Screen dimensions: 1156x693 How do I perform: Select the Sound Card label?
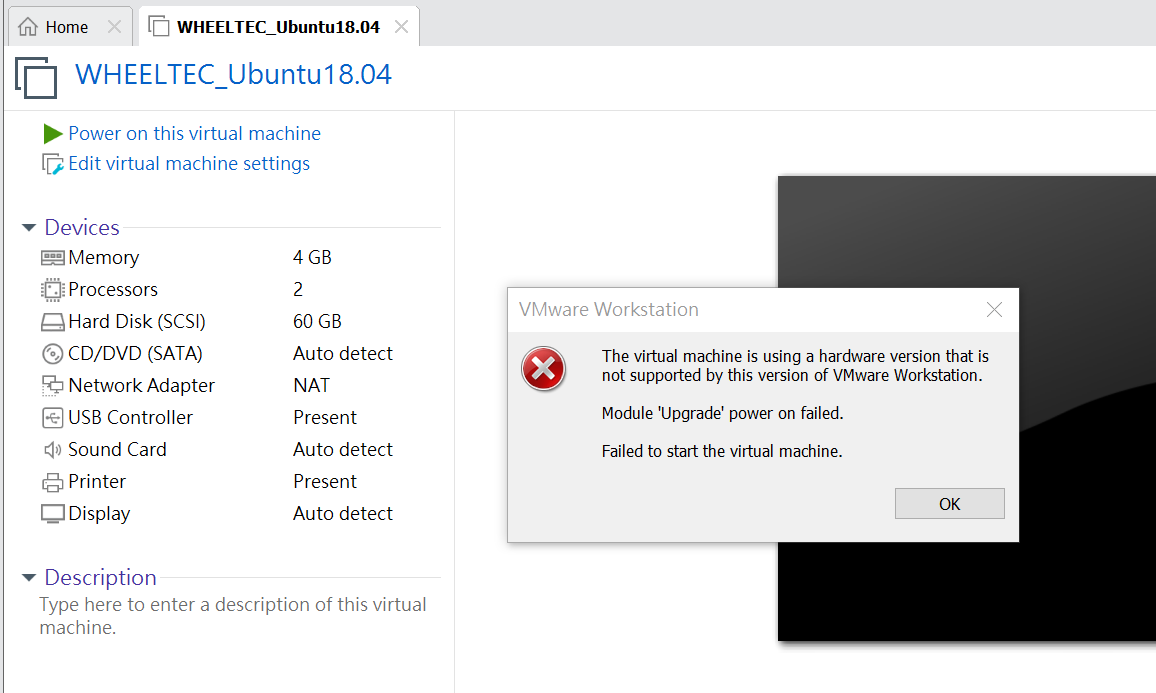point(117,450)
